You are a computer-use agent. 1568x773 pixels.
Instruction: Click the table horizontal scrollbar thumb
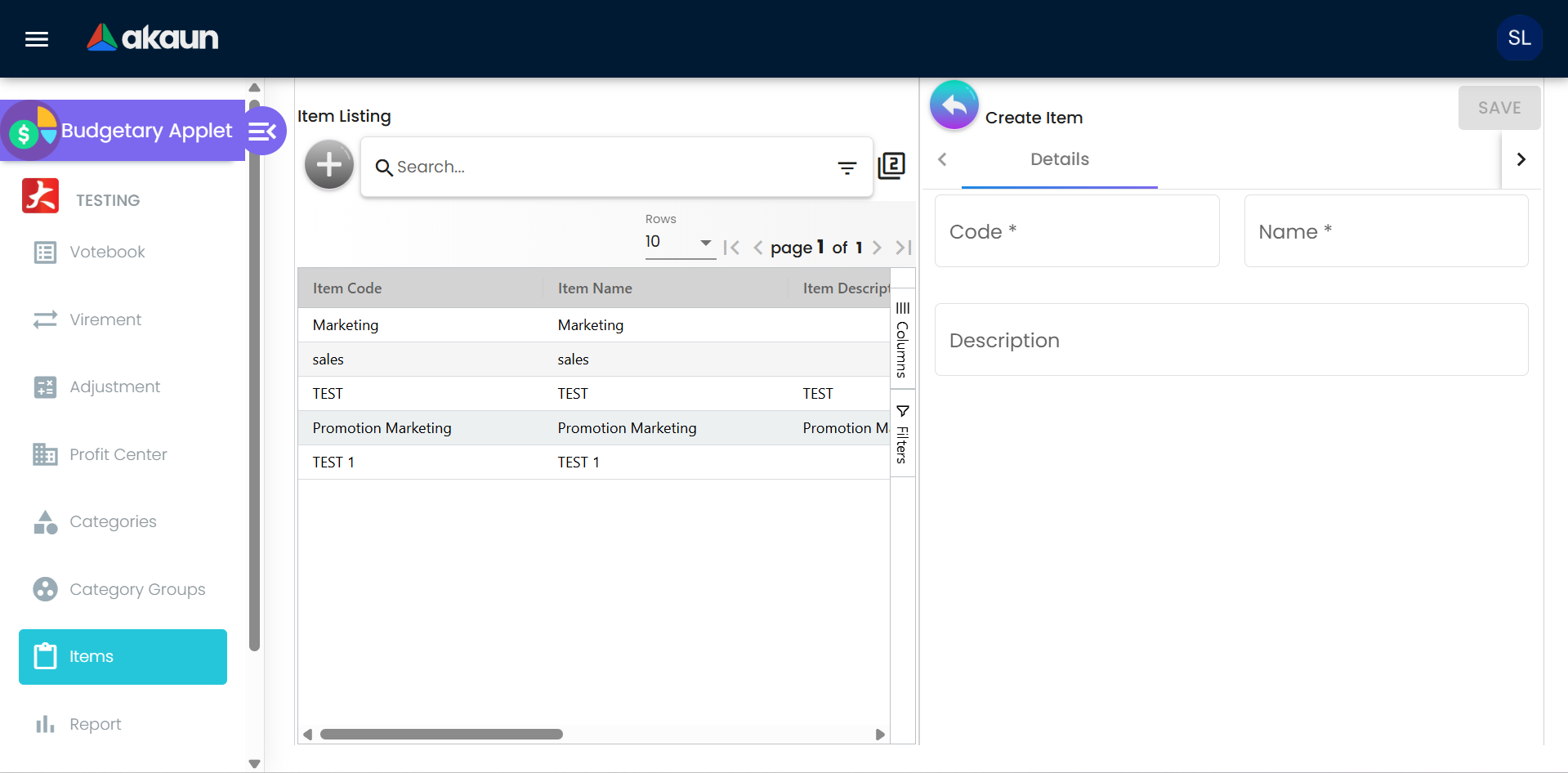441,734
